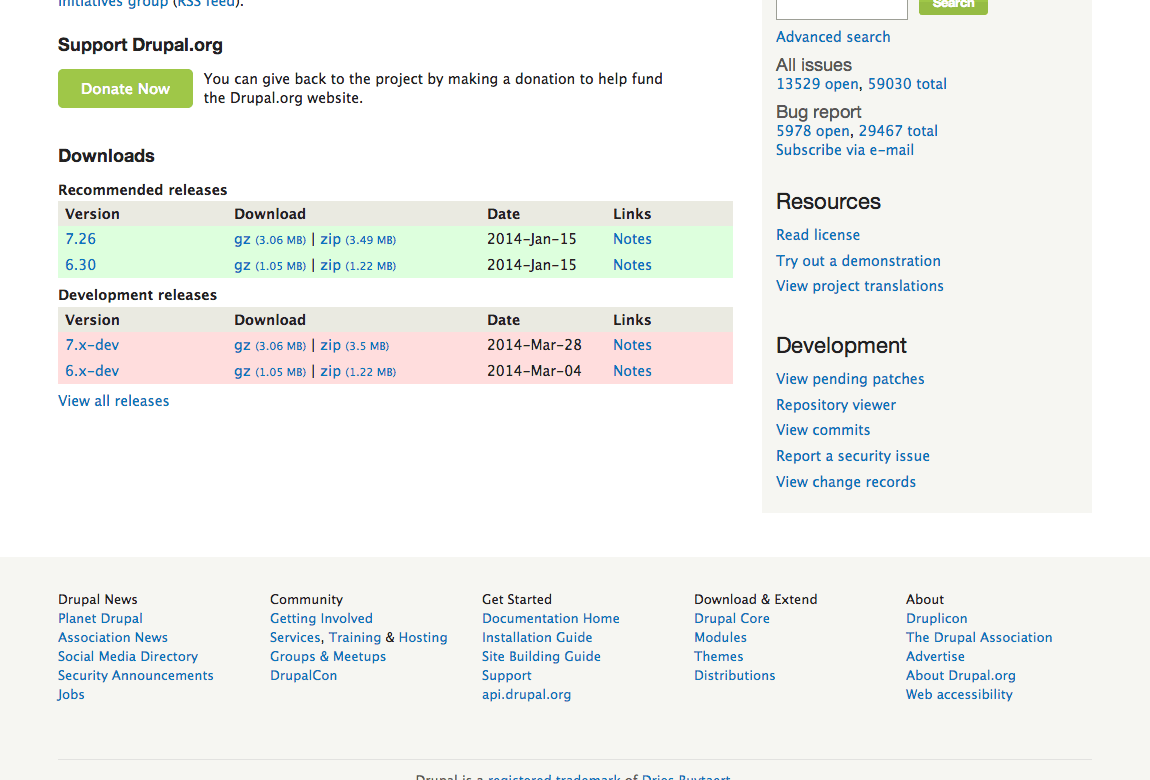Open the Read license link
Screen dimensions: 1150x780
(x=818, y=235)
